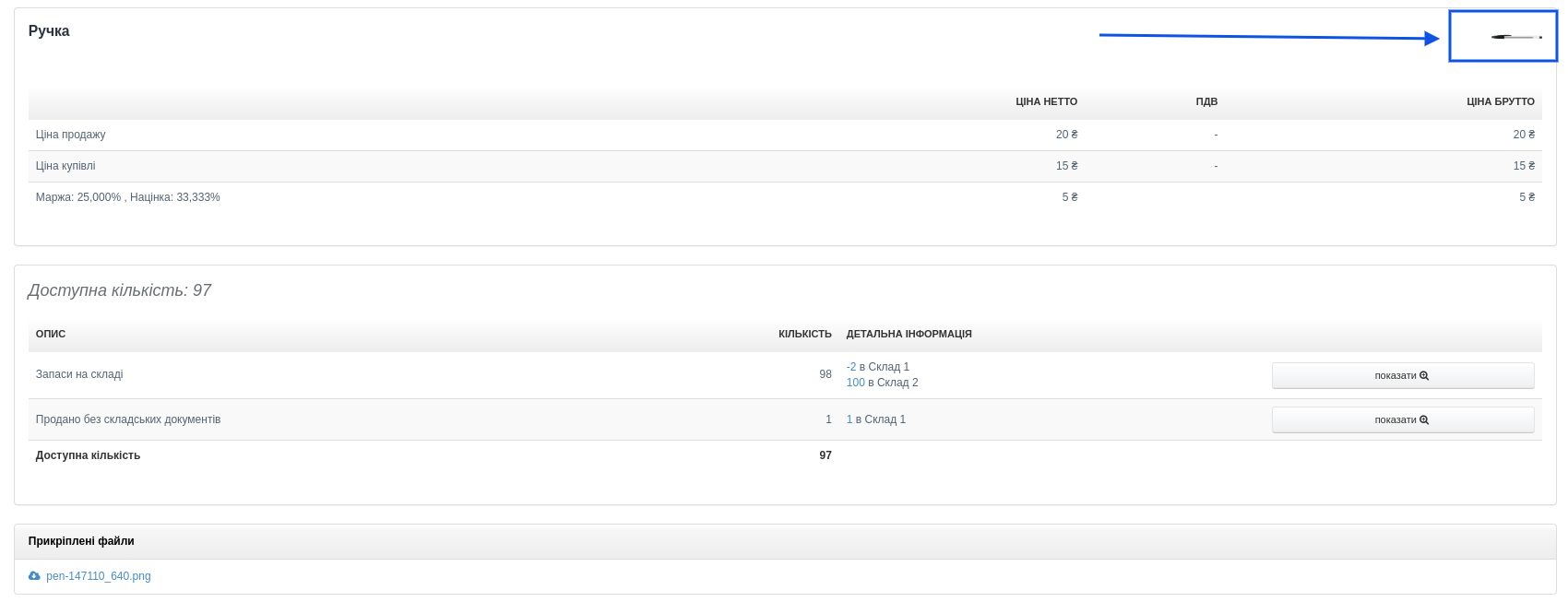The width and height of the screenshot is (1568, 602).
Task: Select the ЦІНА БРУТТО column header
Action: pyautogui.click(x=1500, y=101)
